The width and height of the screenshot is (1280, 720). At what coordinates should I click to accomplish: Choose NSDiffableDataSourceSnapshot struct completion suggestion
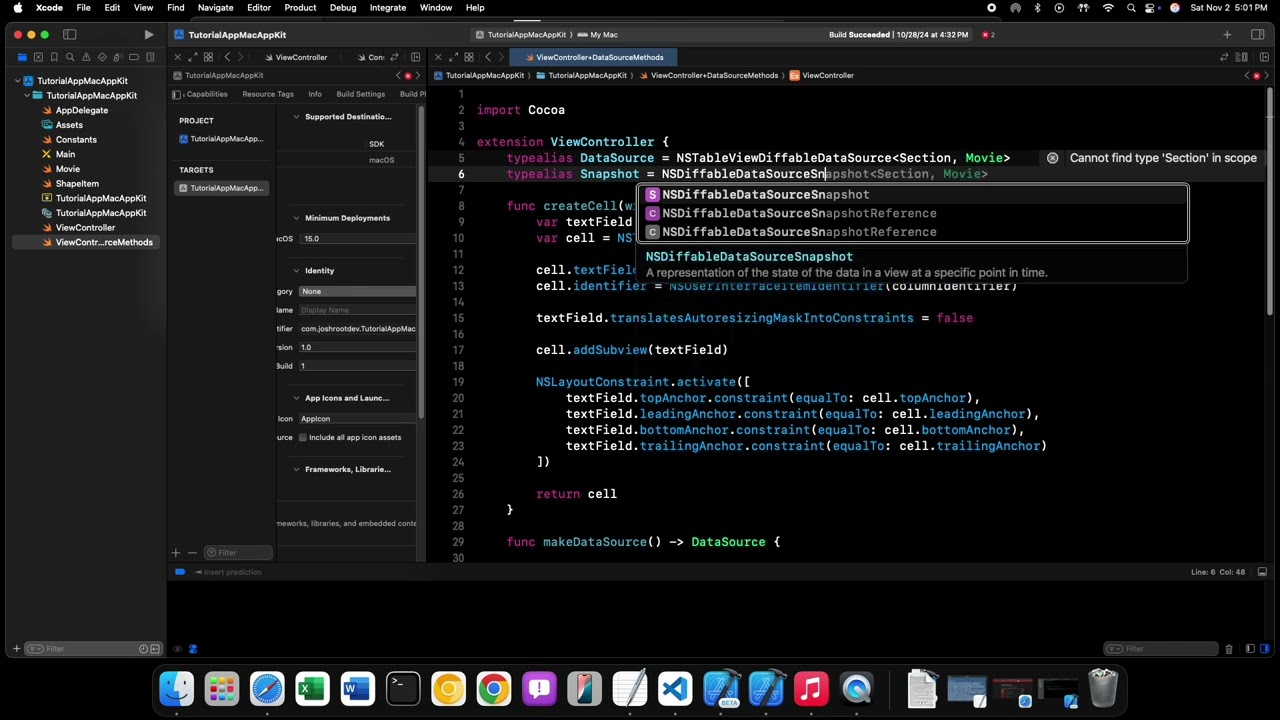pyautogui.click(x=912, y=195)
